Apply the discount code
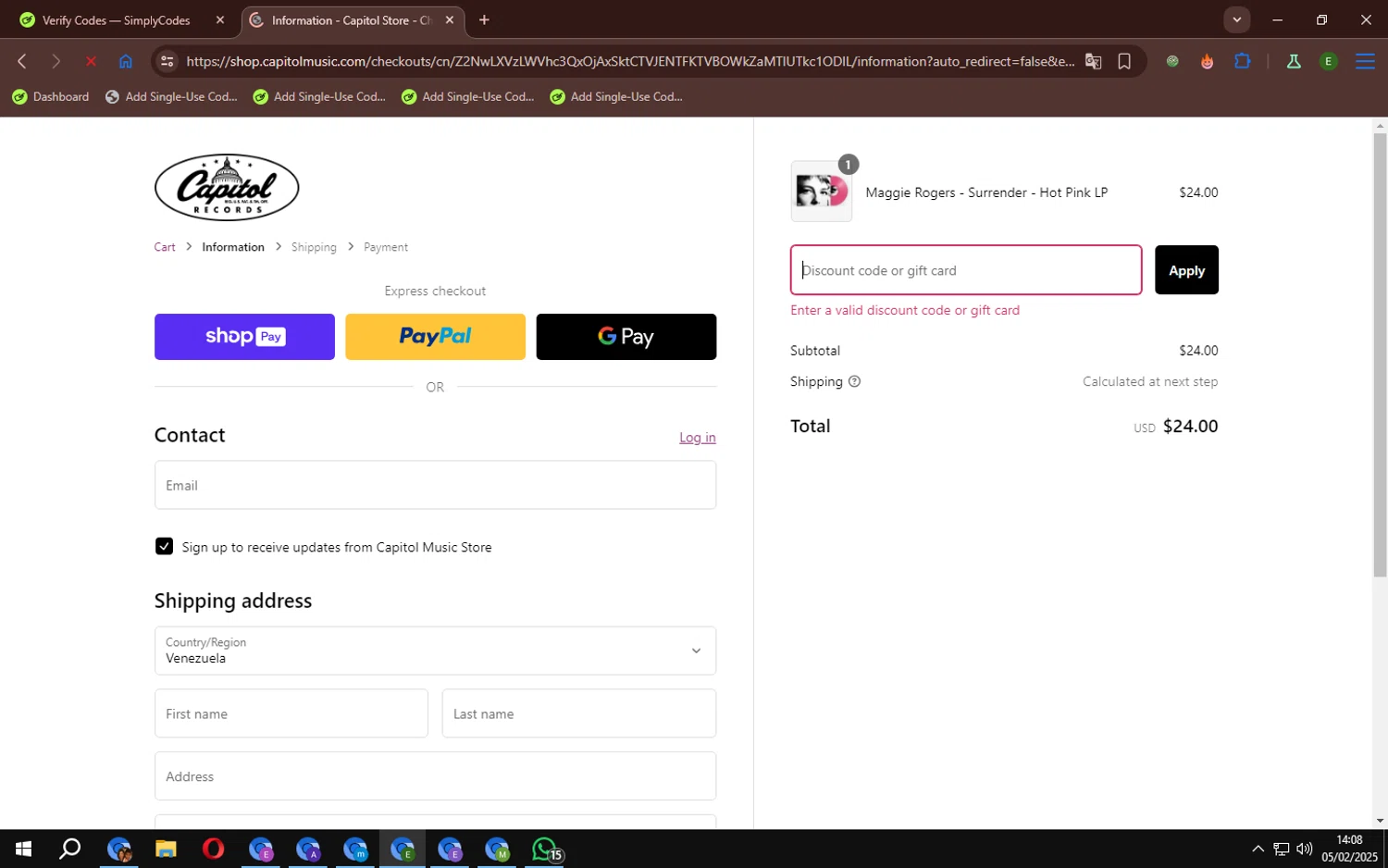Screen dimensions: 1388x868 click(x=1186, y=270)
